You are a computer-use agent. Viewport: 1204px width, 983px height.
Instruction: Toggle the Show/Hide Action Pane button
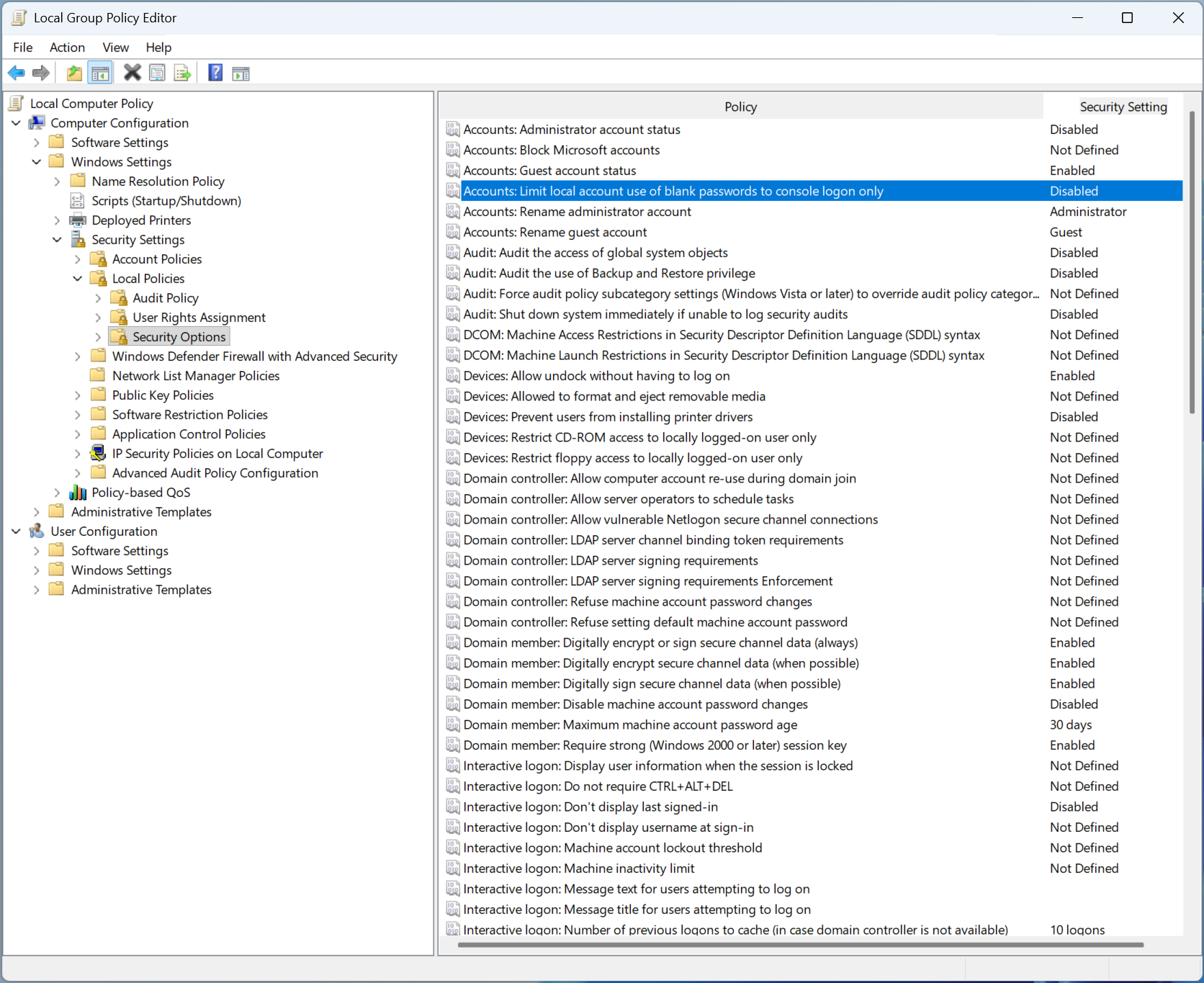241,73
